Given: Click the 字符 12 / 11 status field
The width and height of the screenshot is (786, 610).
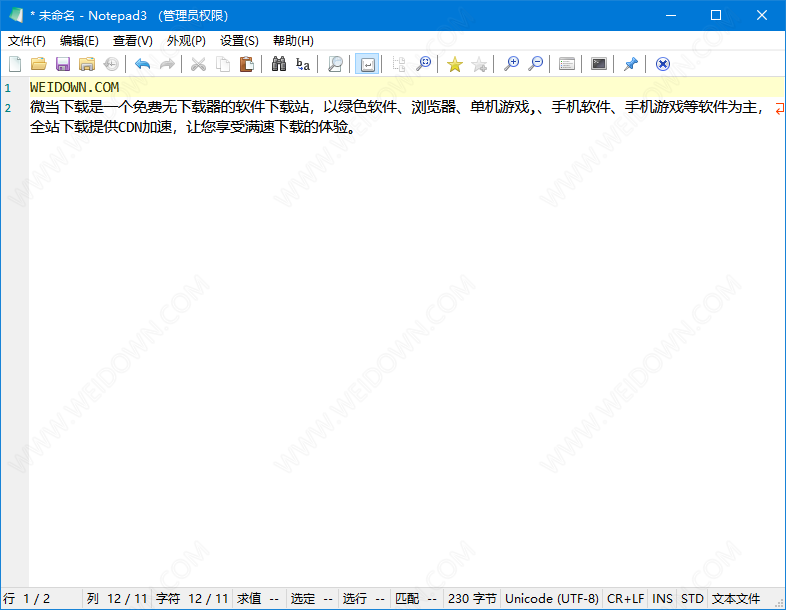Looking at the screenshot, I should coord(192,598).
